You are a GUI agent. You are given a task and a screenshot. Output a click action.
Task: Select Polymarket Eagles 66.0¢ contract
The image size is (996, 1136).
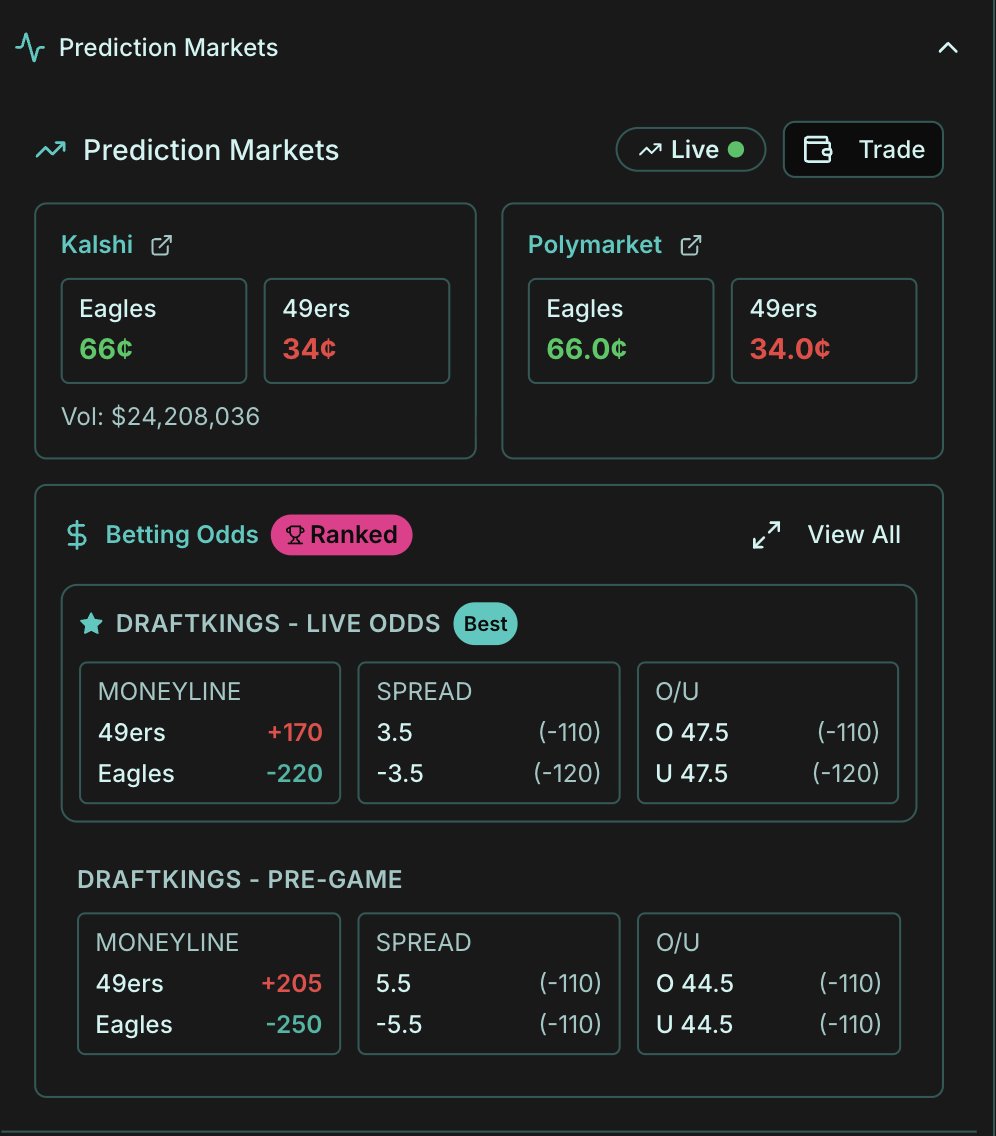click(621, 331)
